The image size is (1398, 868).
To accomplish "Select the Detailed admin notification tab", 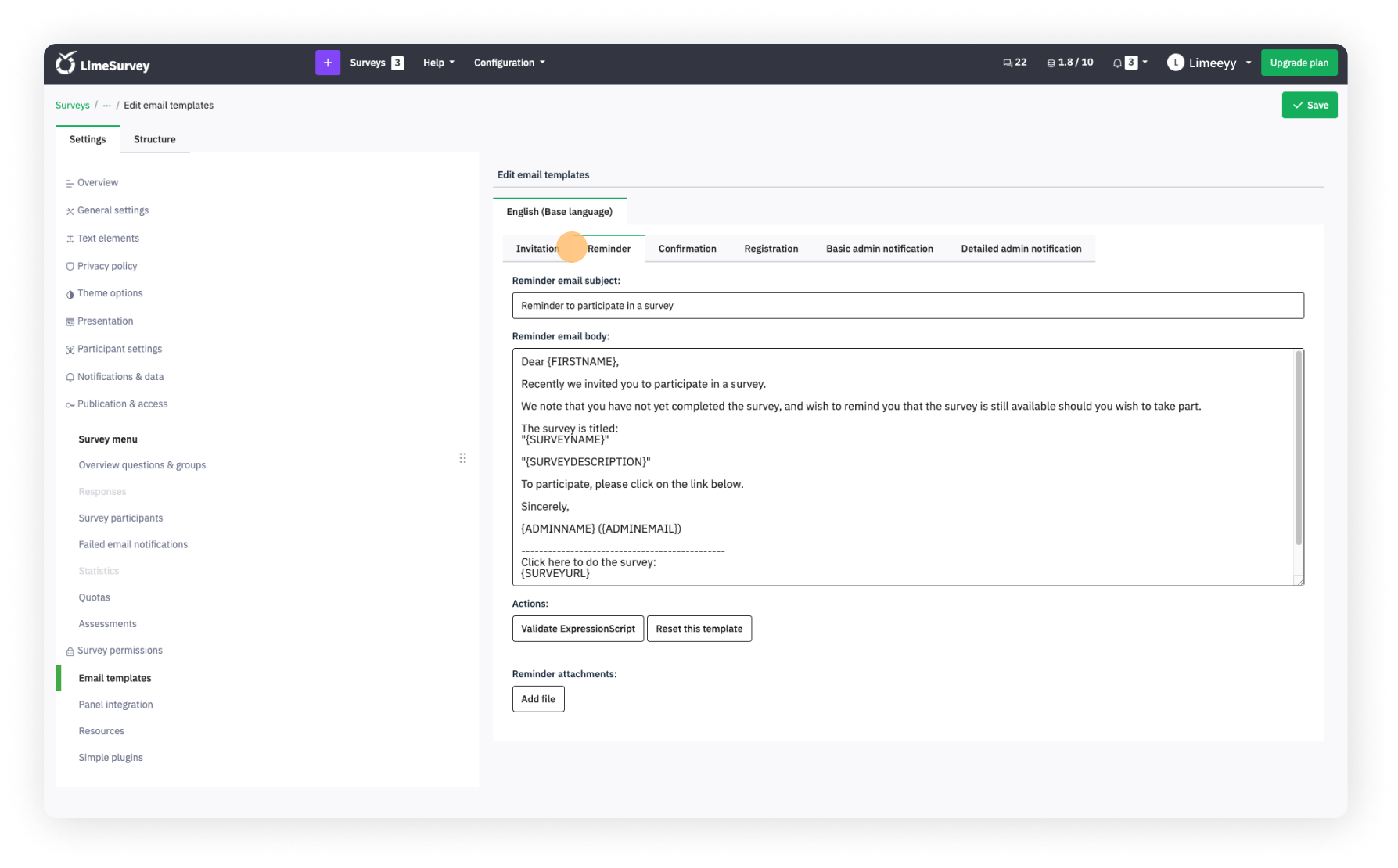I will coord(1020,249).
